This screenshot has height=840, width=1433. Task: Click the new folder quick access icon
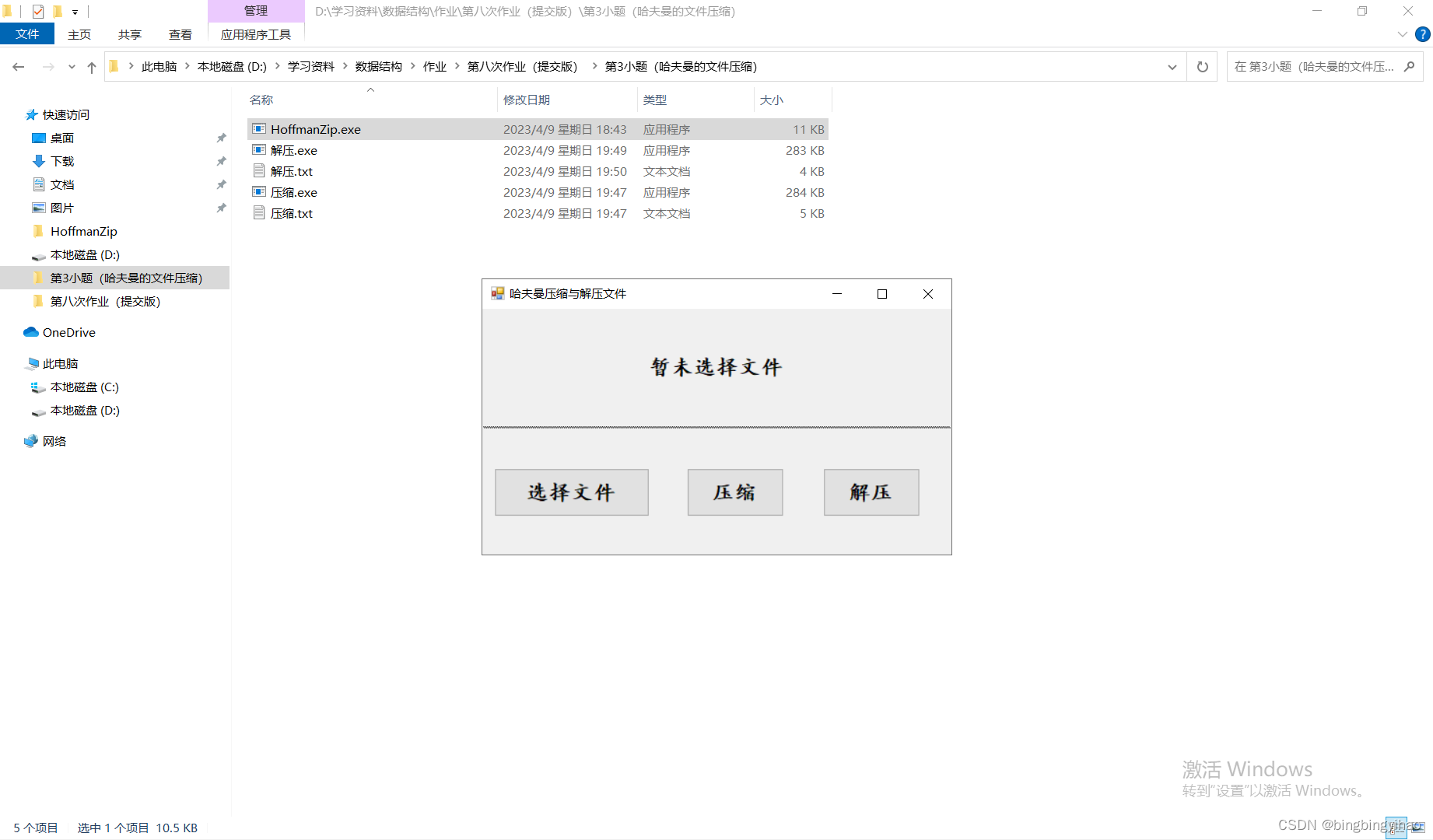pos(57,11)
